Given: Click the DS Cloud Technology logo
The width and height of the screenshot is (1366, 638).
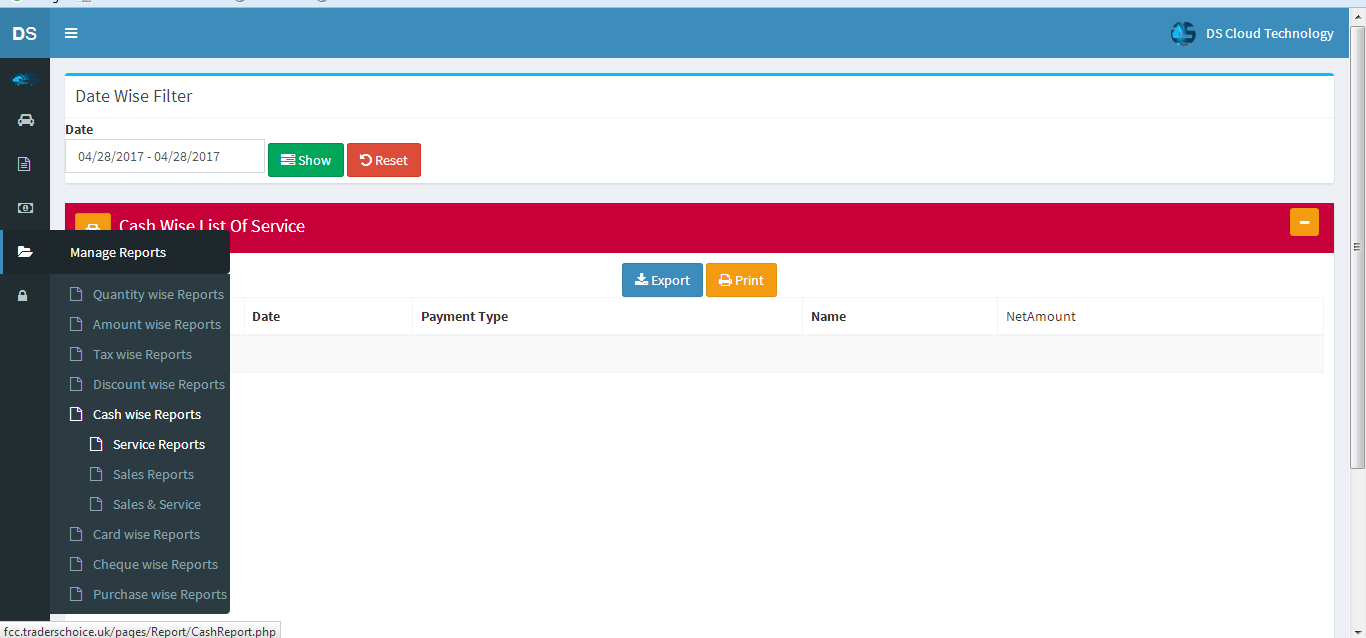Looking at the screenshot, I should [x=1183, y=33].
